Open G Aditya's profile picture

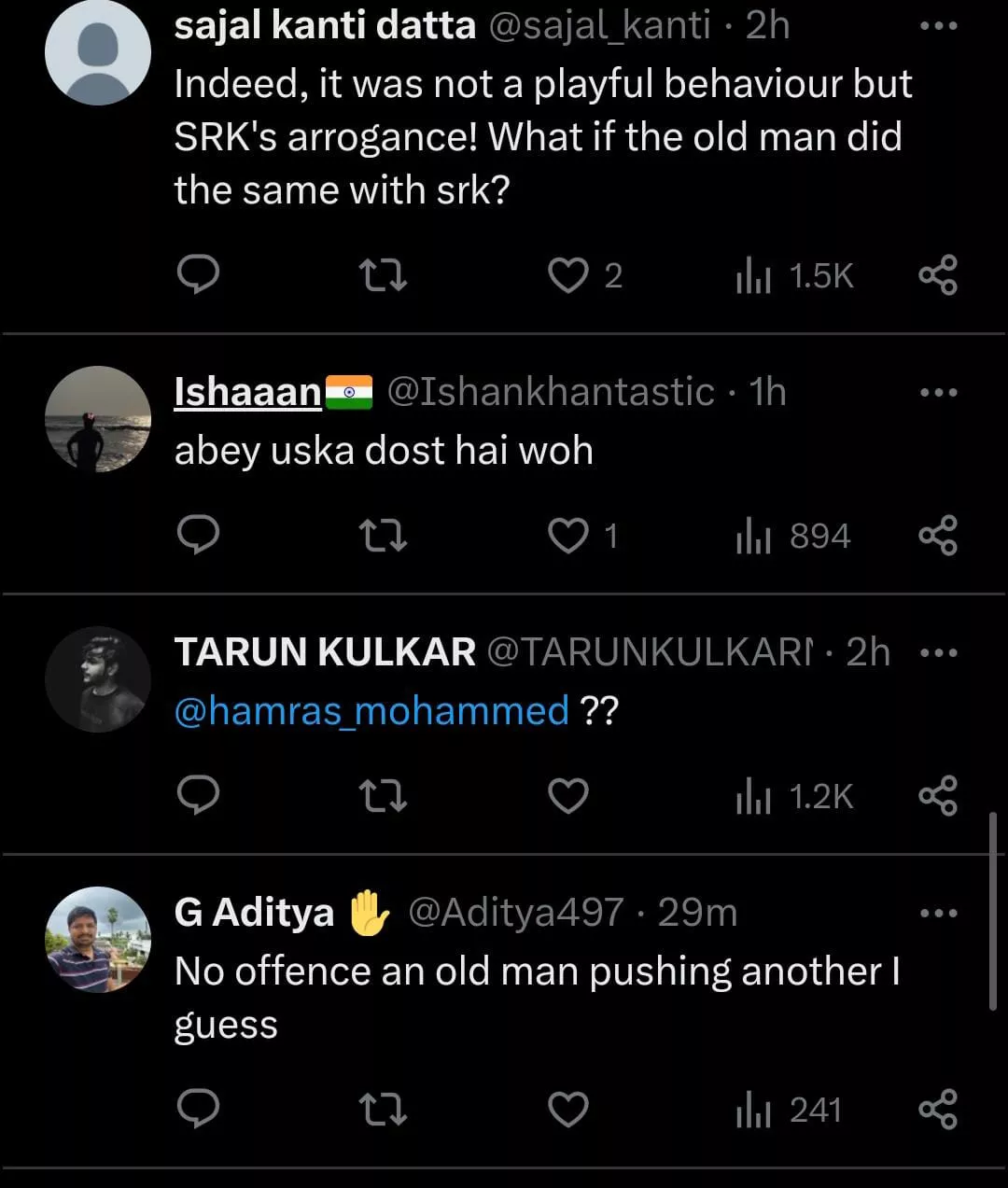(98, 939)
